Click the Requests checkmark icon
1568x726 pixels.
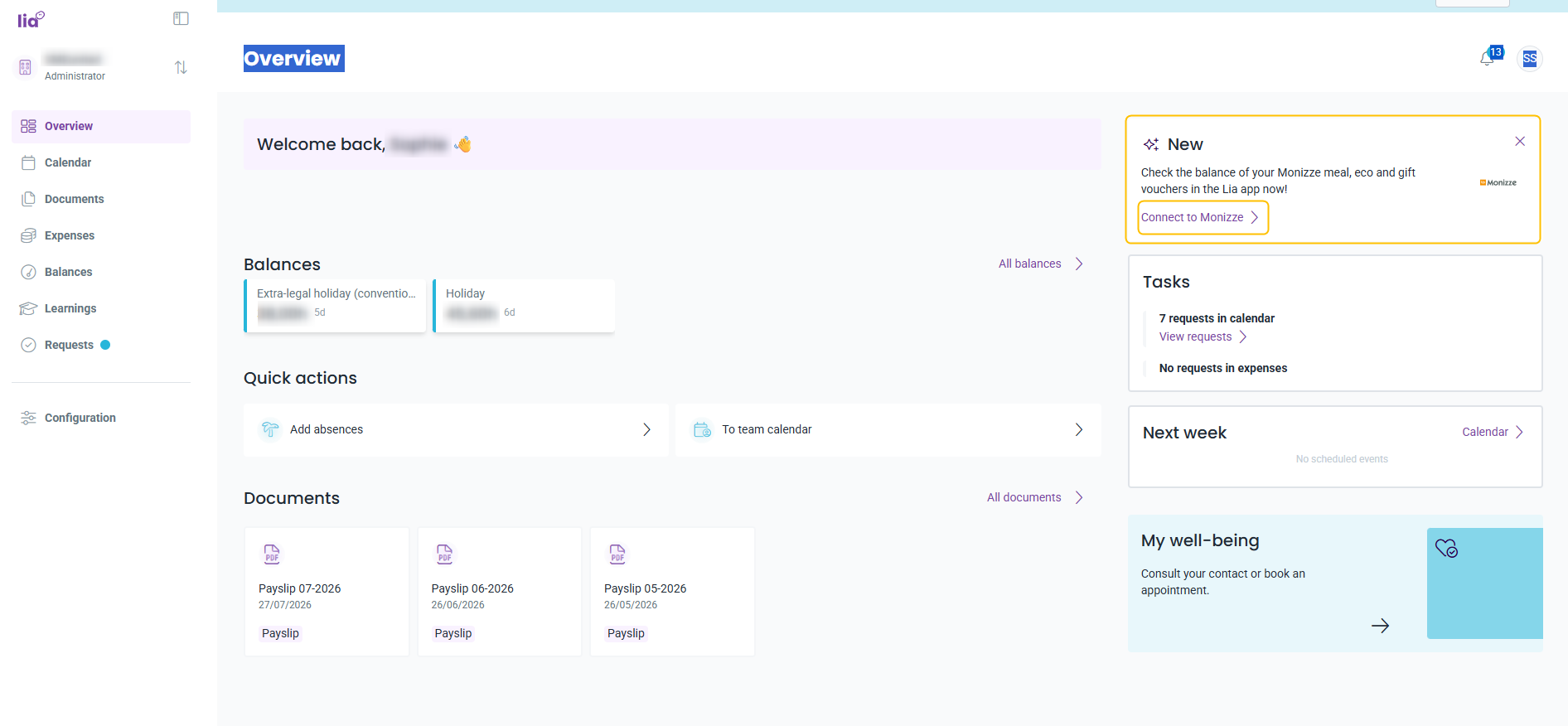coord(28,345)
